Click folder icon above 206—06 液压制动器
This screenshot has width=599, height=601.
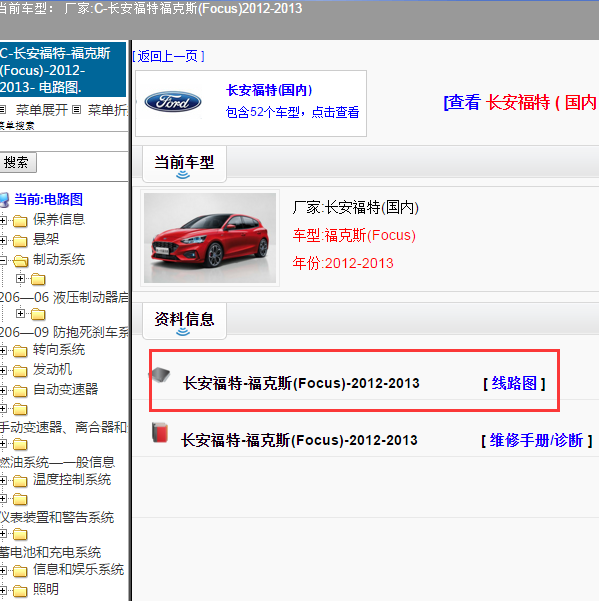pos(38,279)
